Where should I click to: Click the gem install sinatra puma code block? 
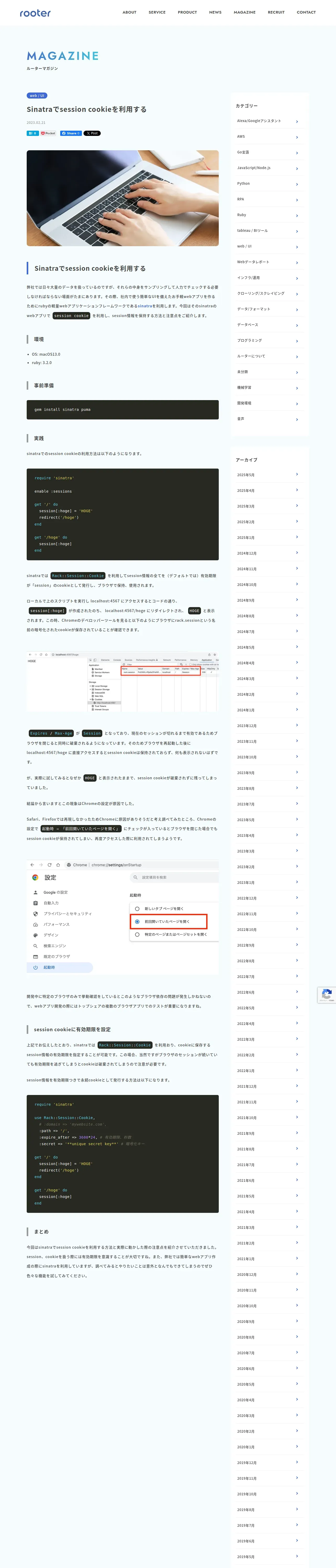122,410
